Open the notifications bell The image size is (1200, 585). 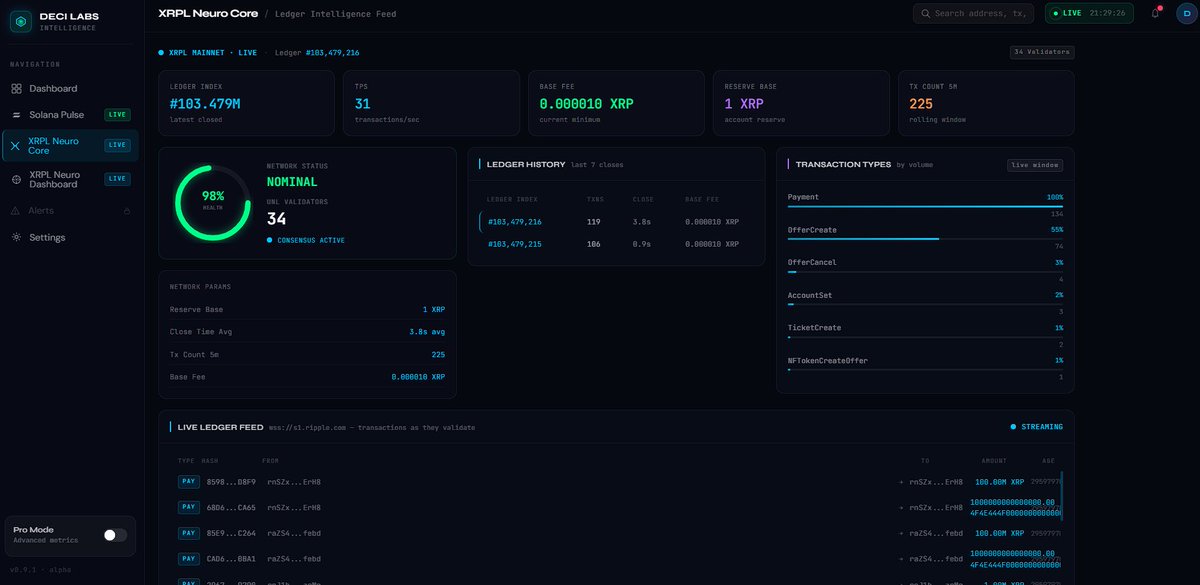pos(1155,13)
